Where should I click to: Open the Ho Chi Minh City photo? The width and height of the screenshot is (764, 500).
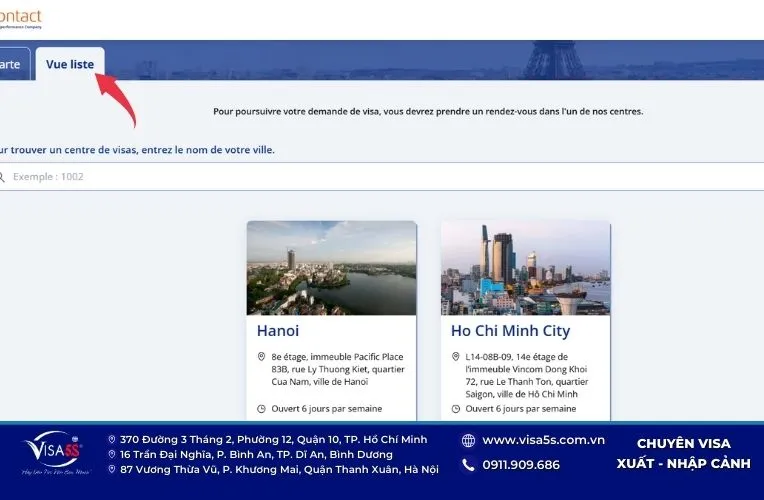[525, 268]
